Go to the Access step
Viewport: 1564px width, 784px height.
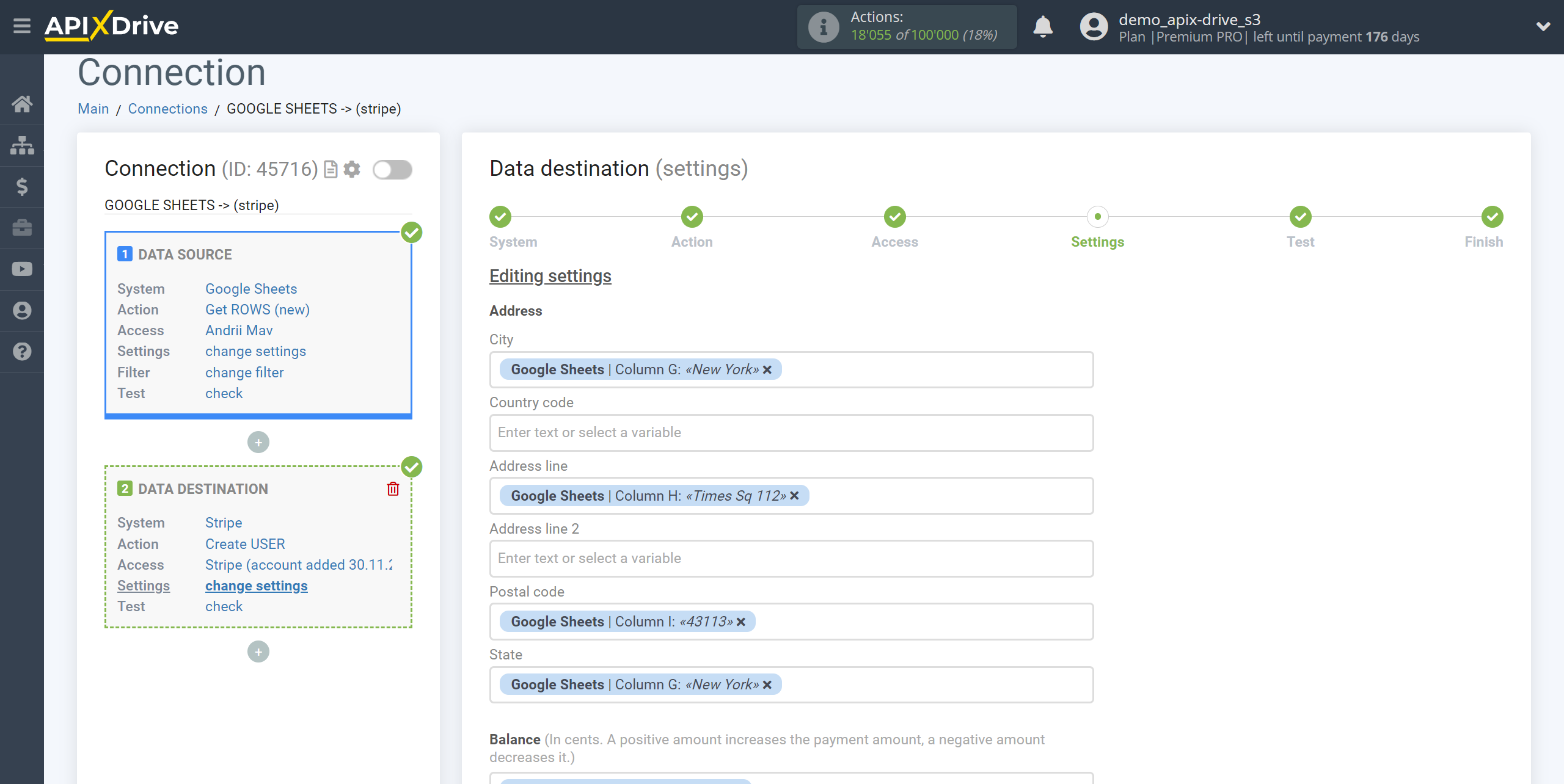[x=895, y=217]
